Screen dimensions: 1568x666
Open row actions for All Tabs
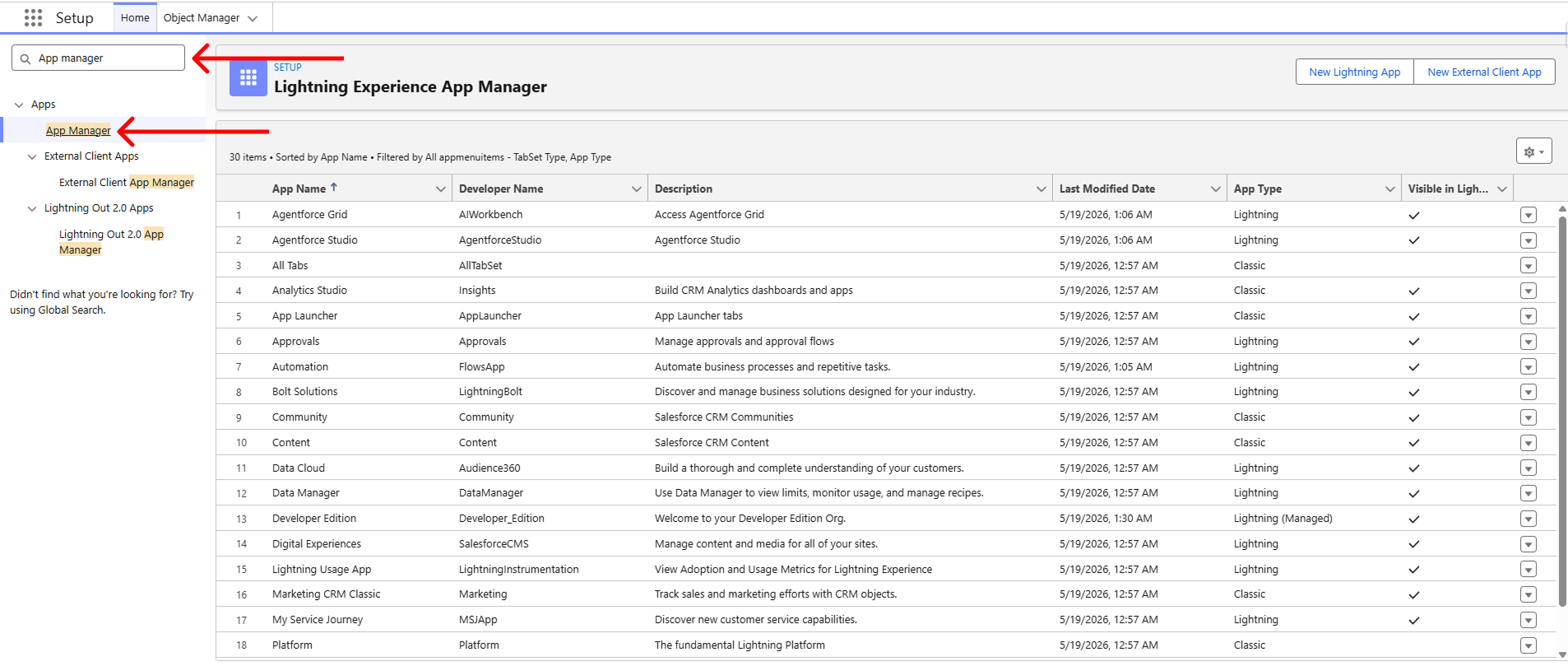pos(1529,266)
